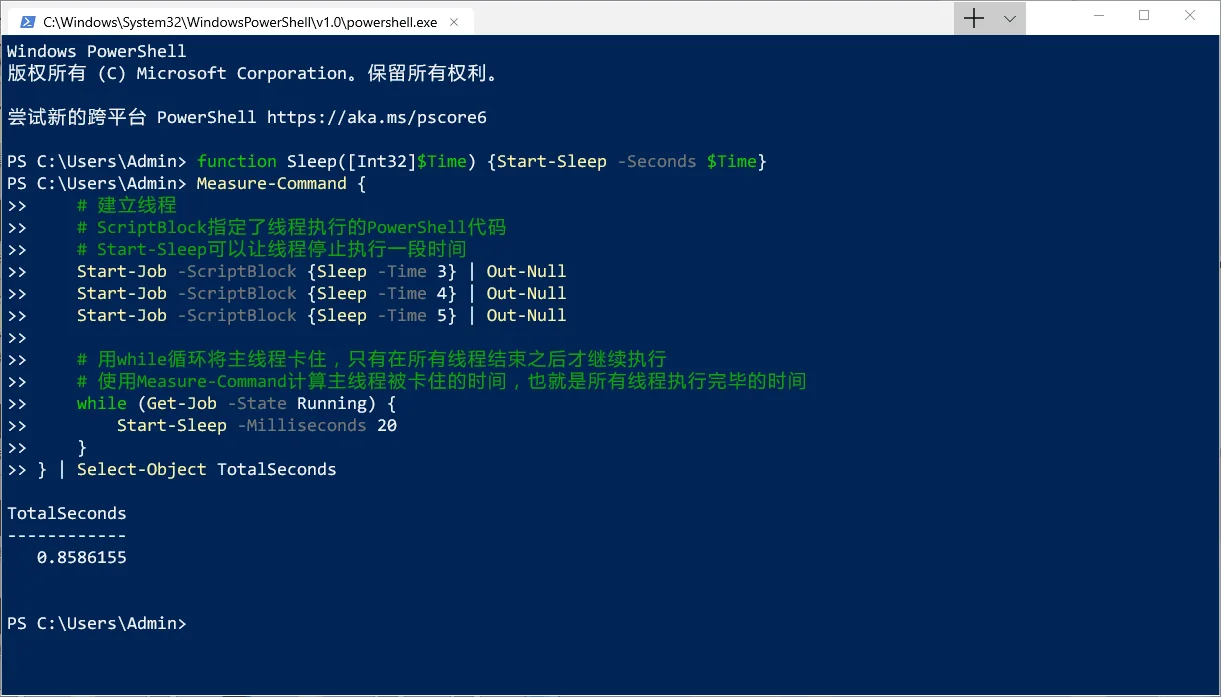The width and height of the screenshot is (1221, 697).
Task: Click Start-Sleep -Milliseconds 20 line
Action: [x=256, y=425]
